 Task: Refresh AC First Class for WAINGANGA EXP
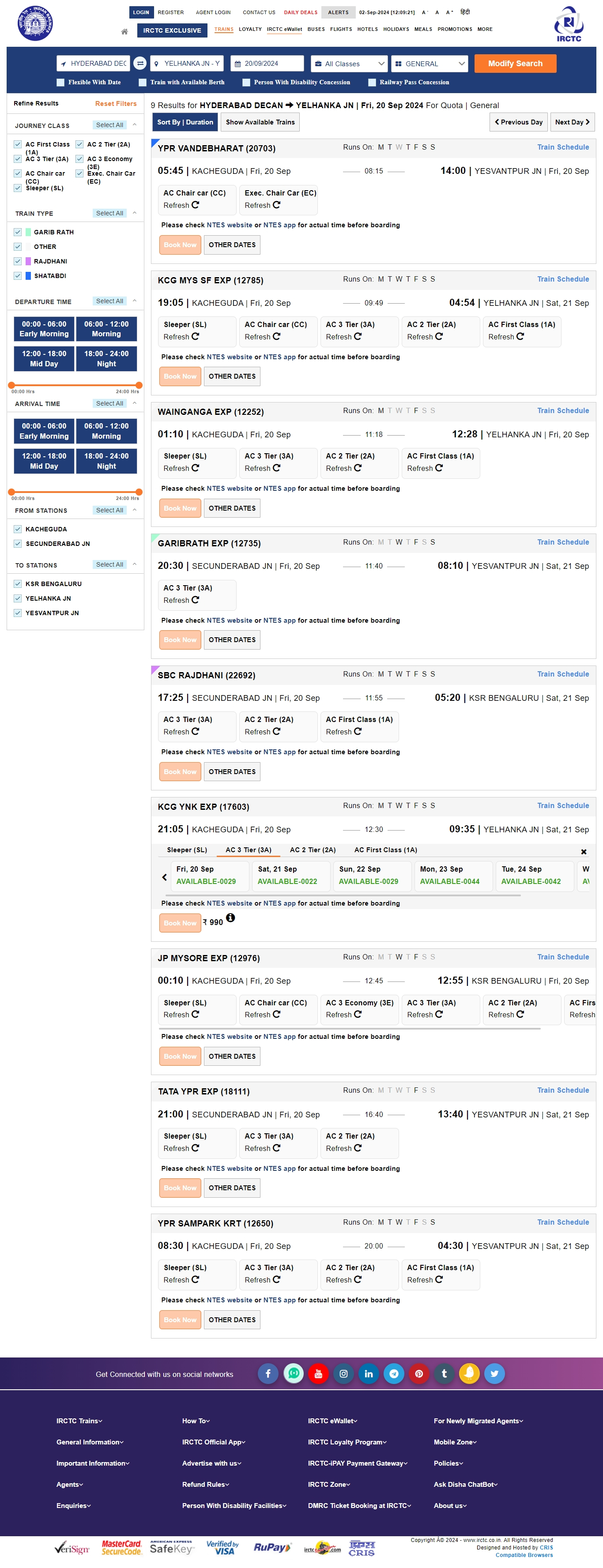coord(438,468)
